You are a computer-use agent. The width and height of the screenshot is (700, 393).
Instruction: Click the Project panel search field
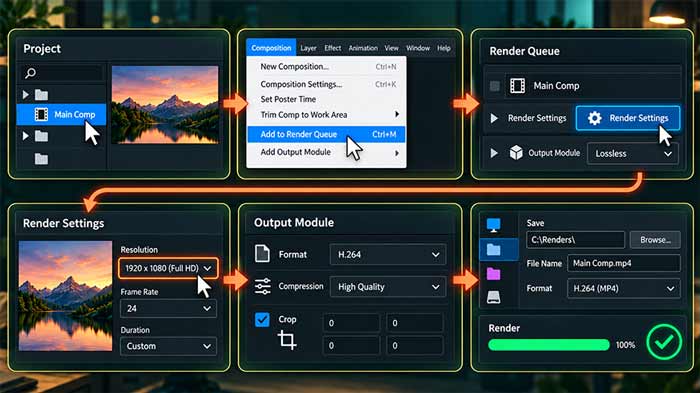[x=62, y=73]
